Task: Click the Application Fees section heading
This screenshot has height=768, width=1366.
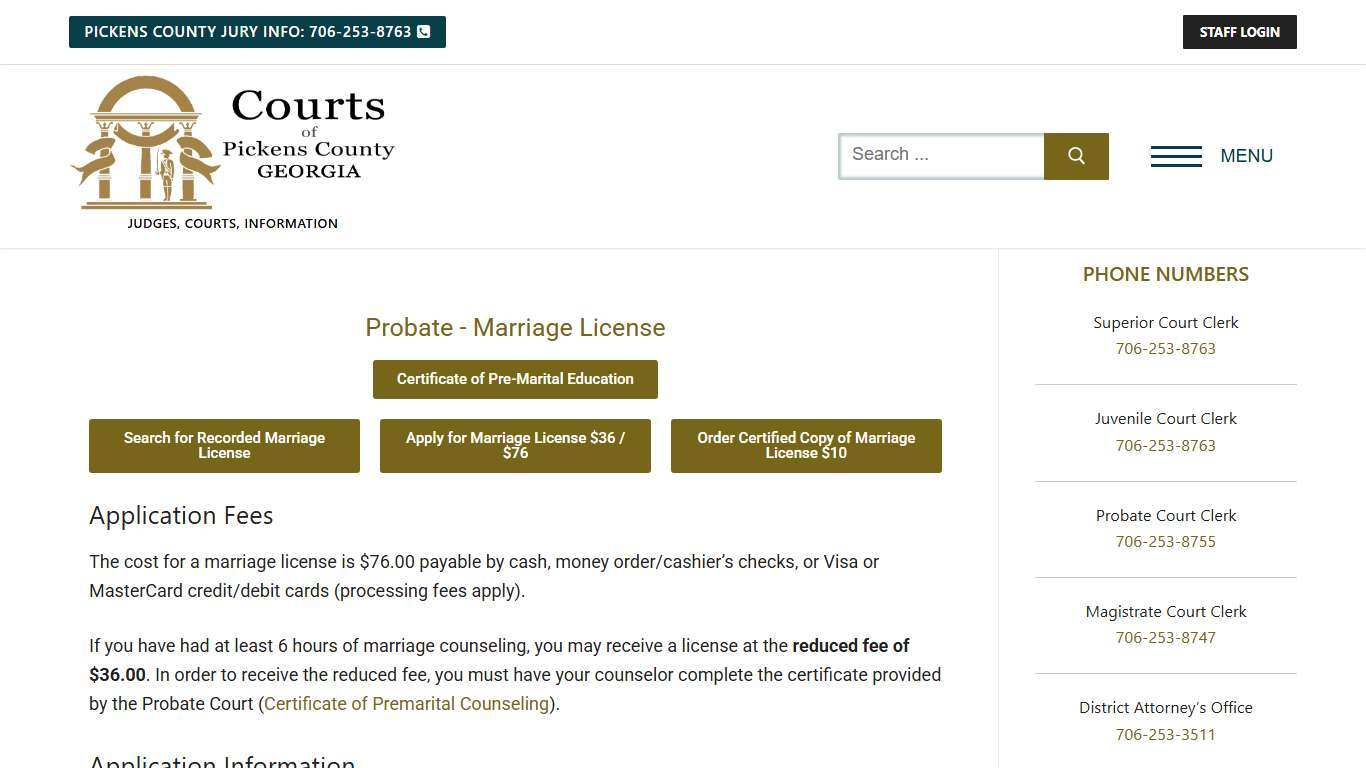Action: [x=181, y=515]
